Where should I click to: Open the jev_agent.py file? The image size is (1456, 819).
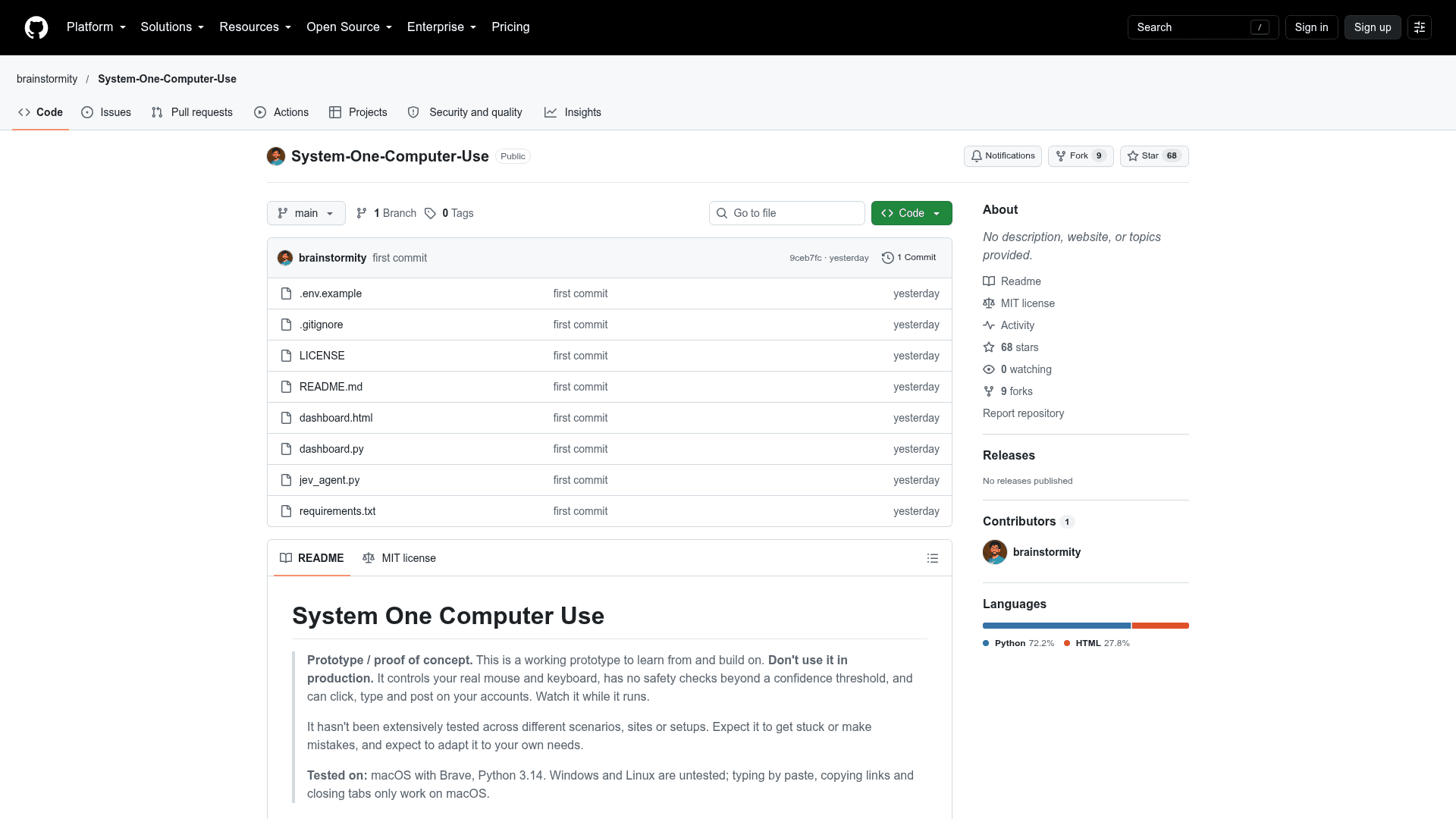click(x=329, y=480)
